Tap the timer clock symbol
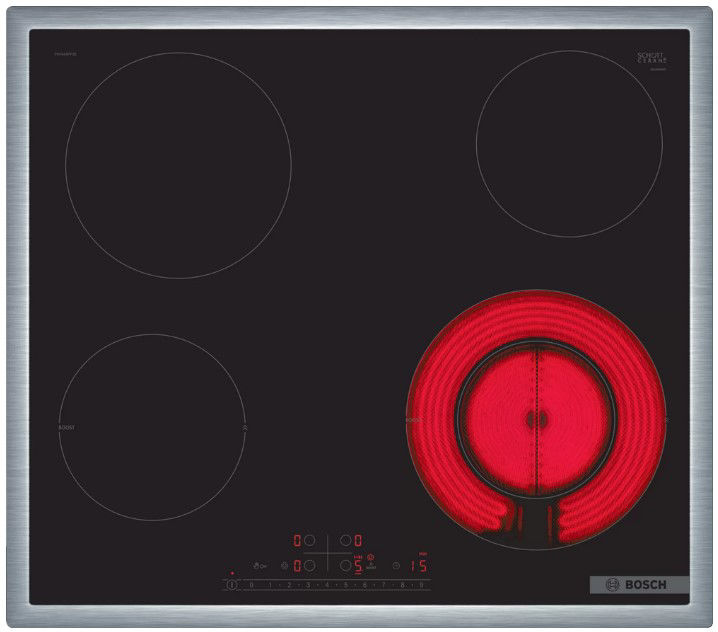The height and width of the screenshot is (632, 718). [x=397, y=565]
